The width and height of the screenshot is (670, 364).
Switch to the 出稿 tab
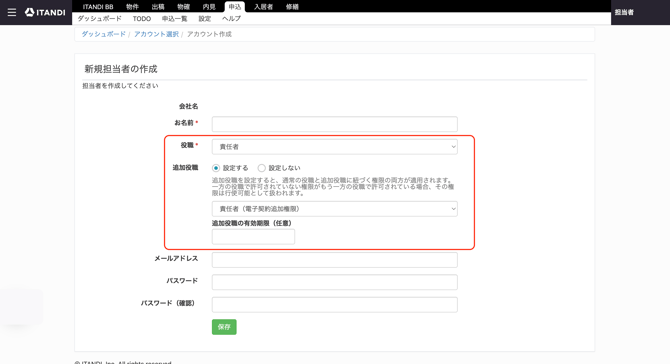158,6
